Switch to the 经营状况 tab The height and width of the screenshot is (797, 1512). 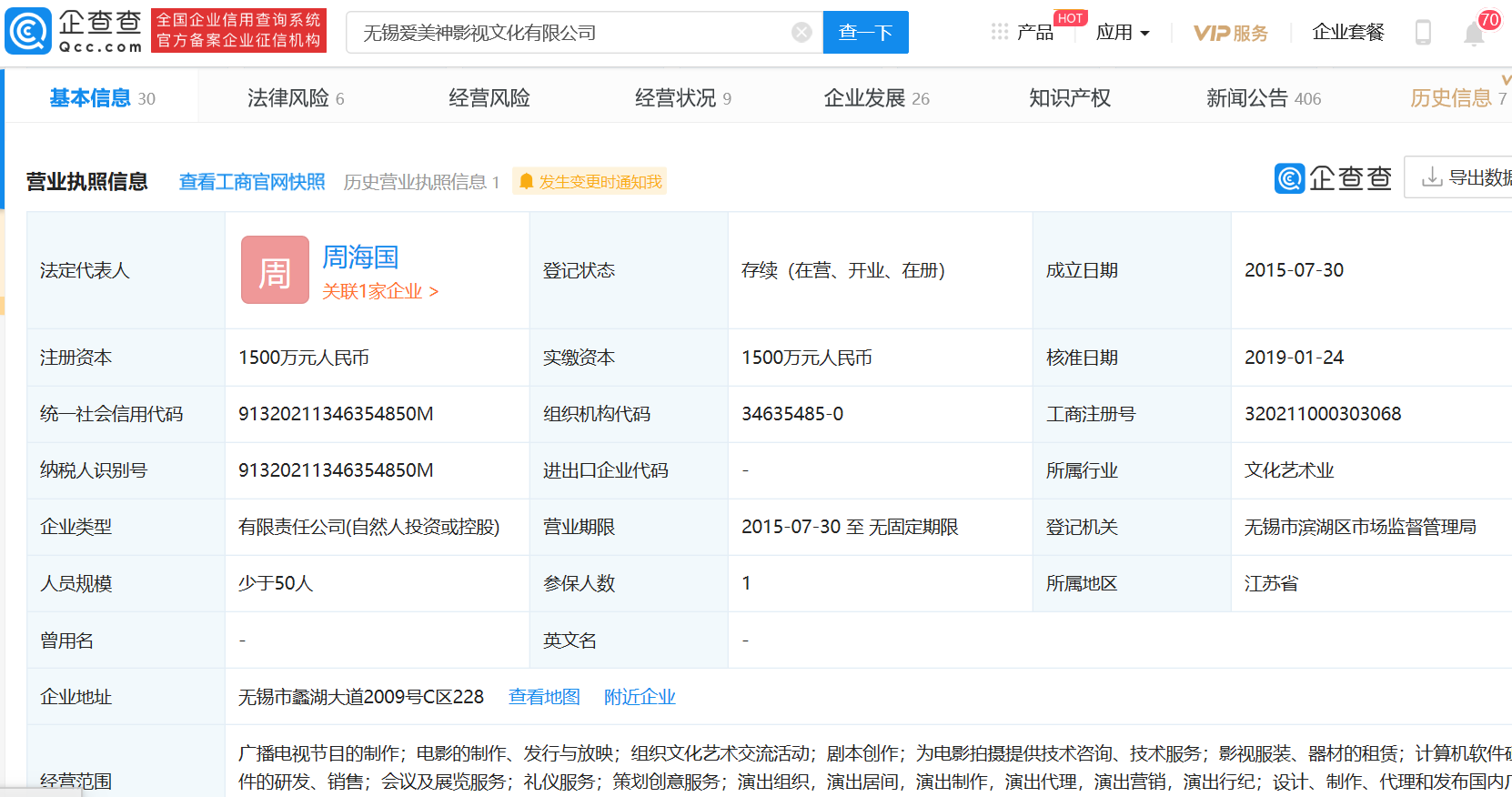[x=683, y=98]
